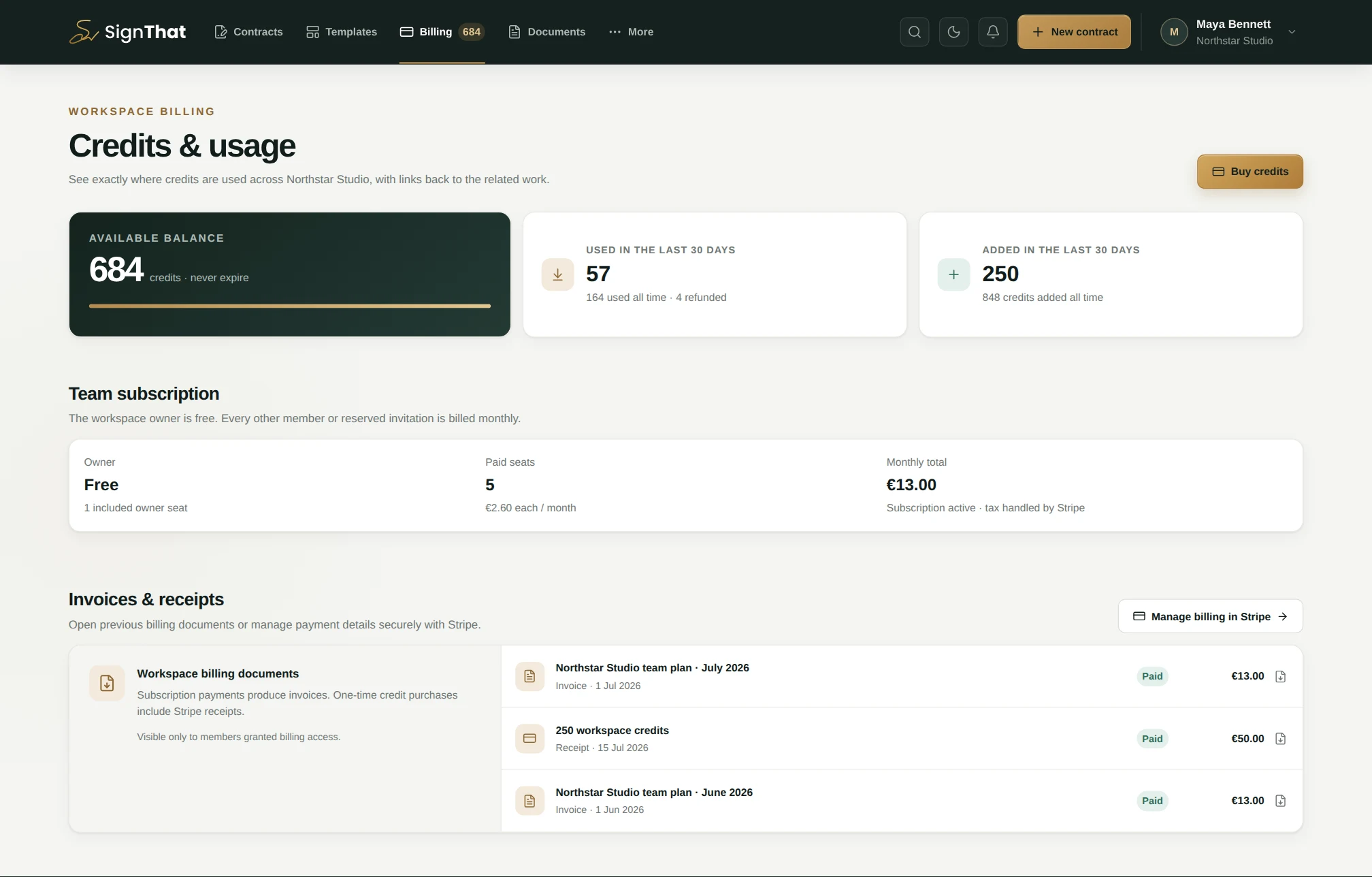Expand the Maya Bennett account menu chevron
The image size is (1372, 877).
(1292, 32)
